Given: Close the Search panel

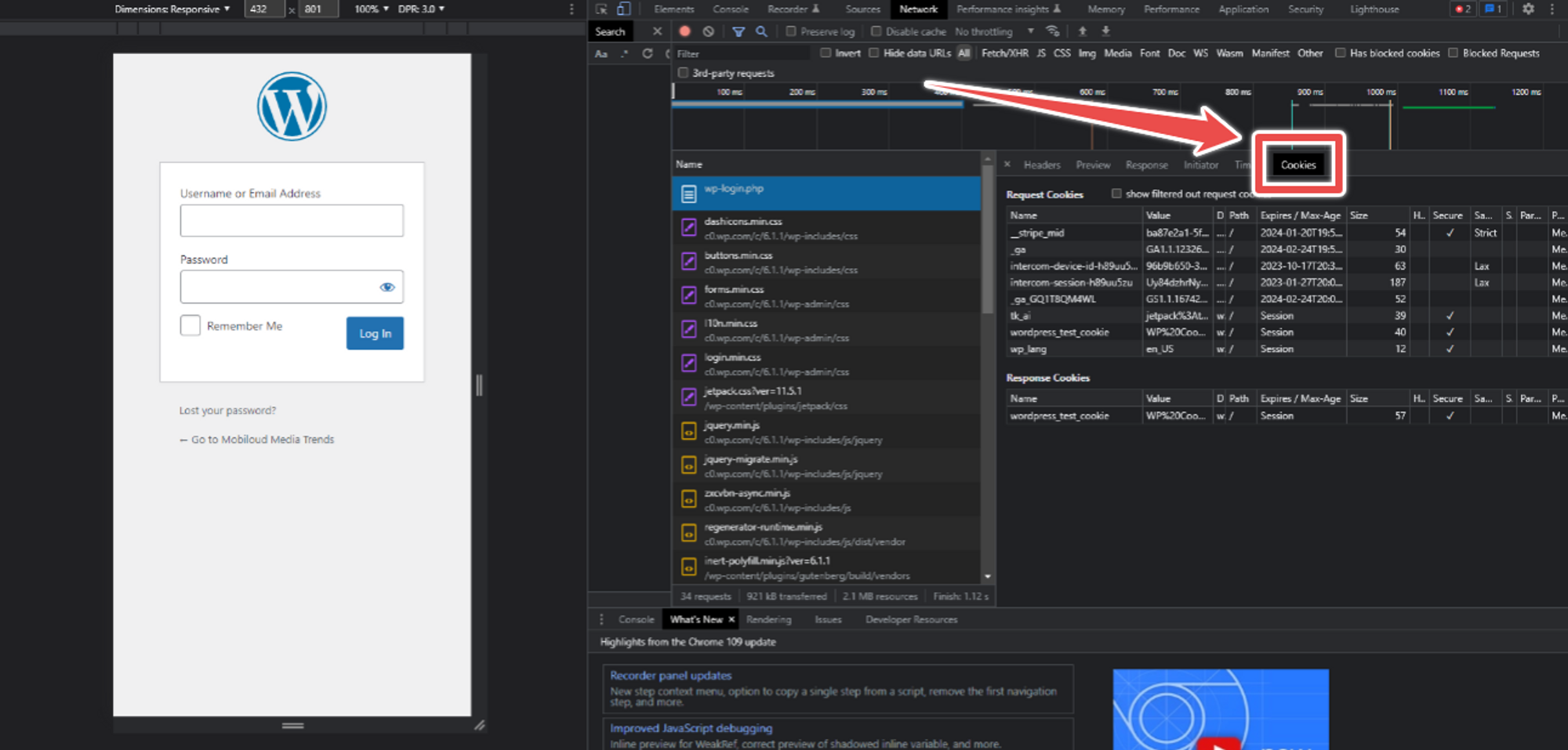Looking at the screenshot, I should coord(657,31).
